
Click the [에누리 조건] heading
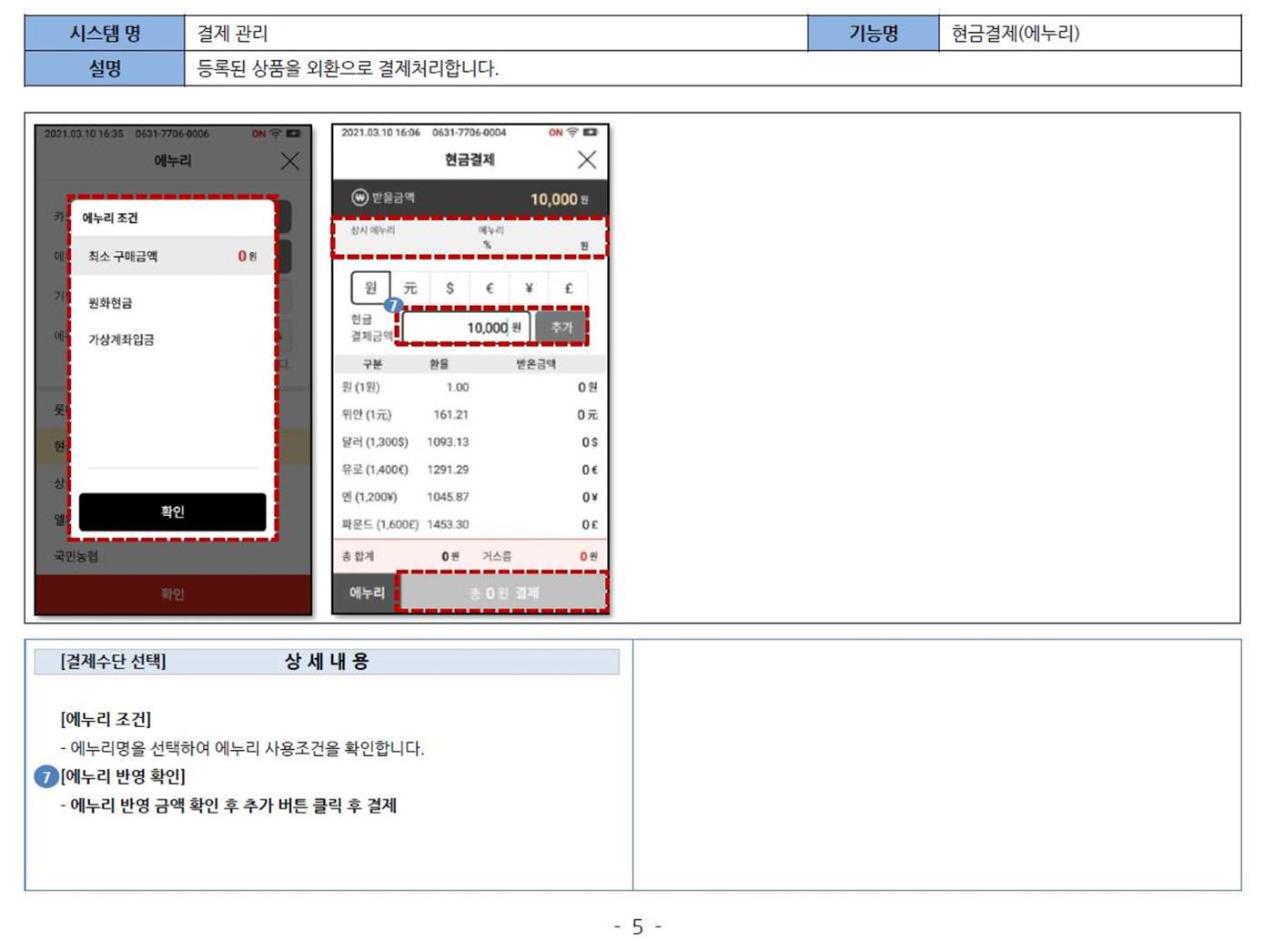pyautogui.click(x=106, y=719)
